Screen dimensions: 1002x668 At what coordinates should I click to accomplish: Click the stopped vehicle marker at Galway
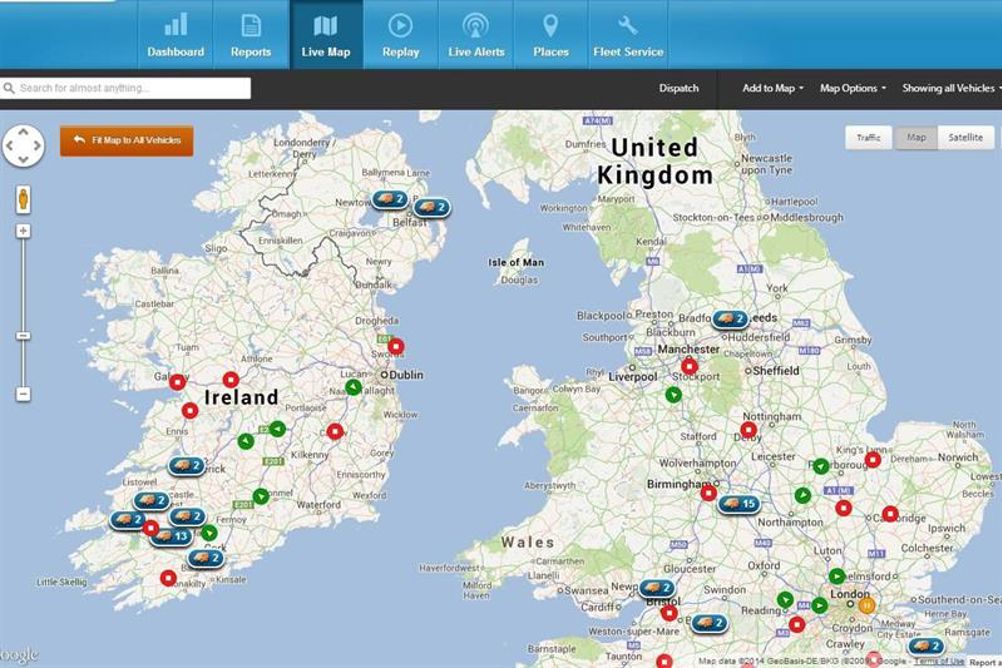point(178,382)
